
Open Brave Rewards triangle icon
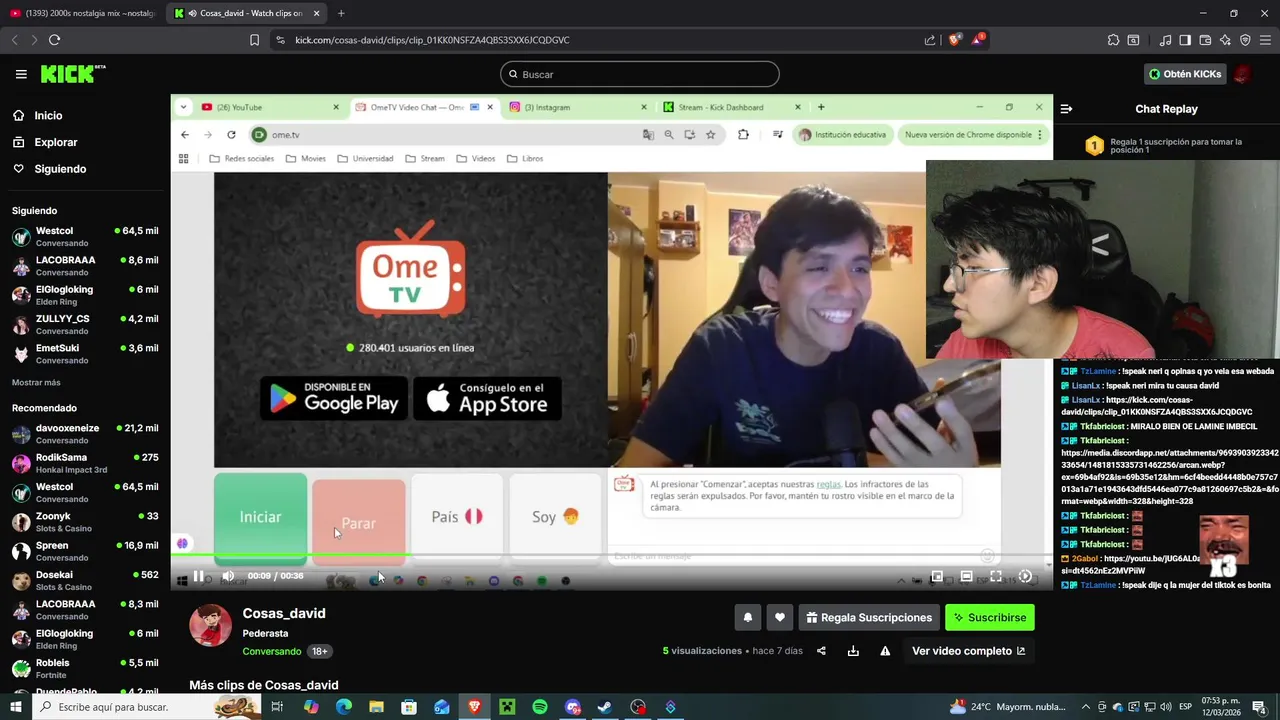979,40
